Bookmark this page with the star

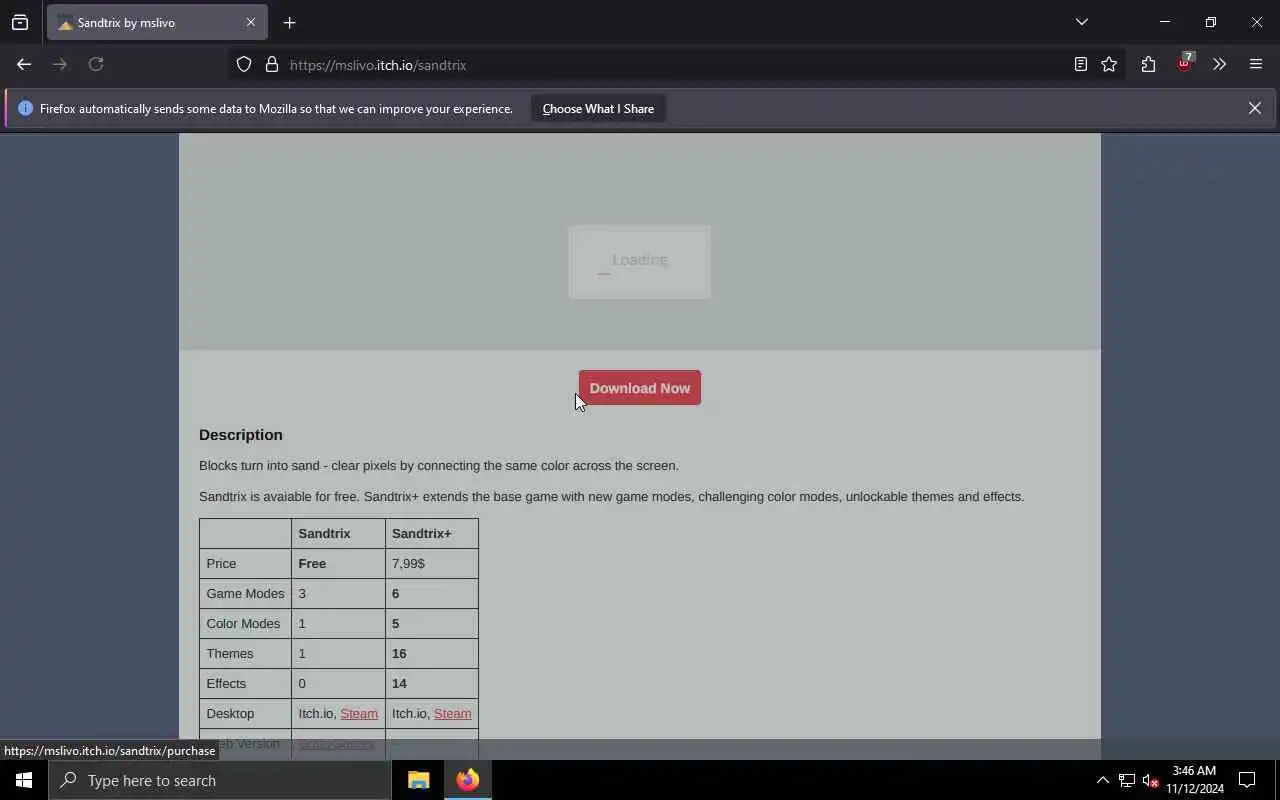point(1109,65)
